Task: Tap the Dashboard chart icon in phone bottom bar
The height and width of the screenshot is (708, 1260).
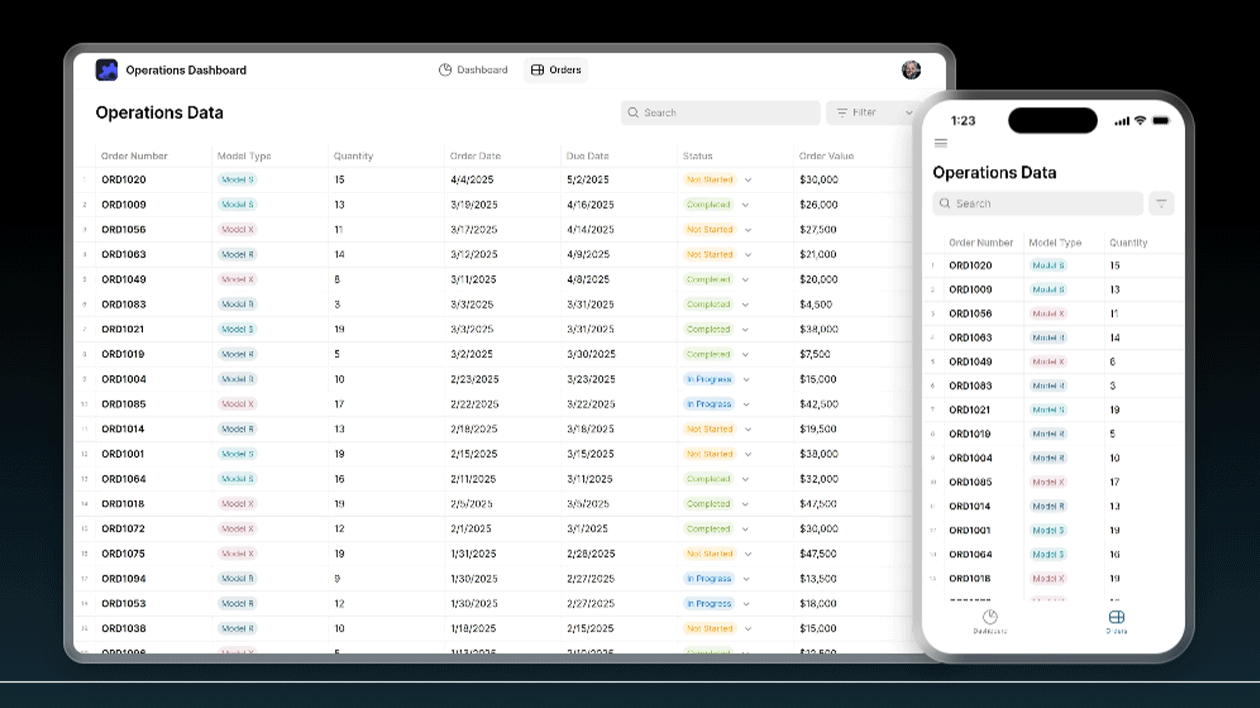Action: [990, 617]
